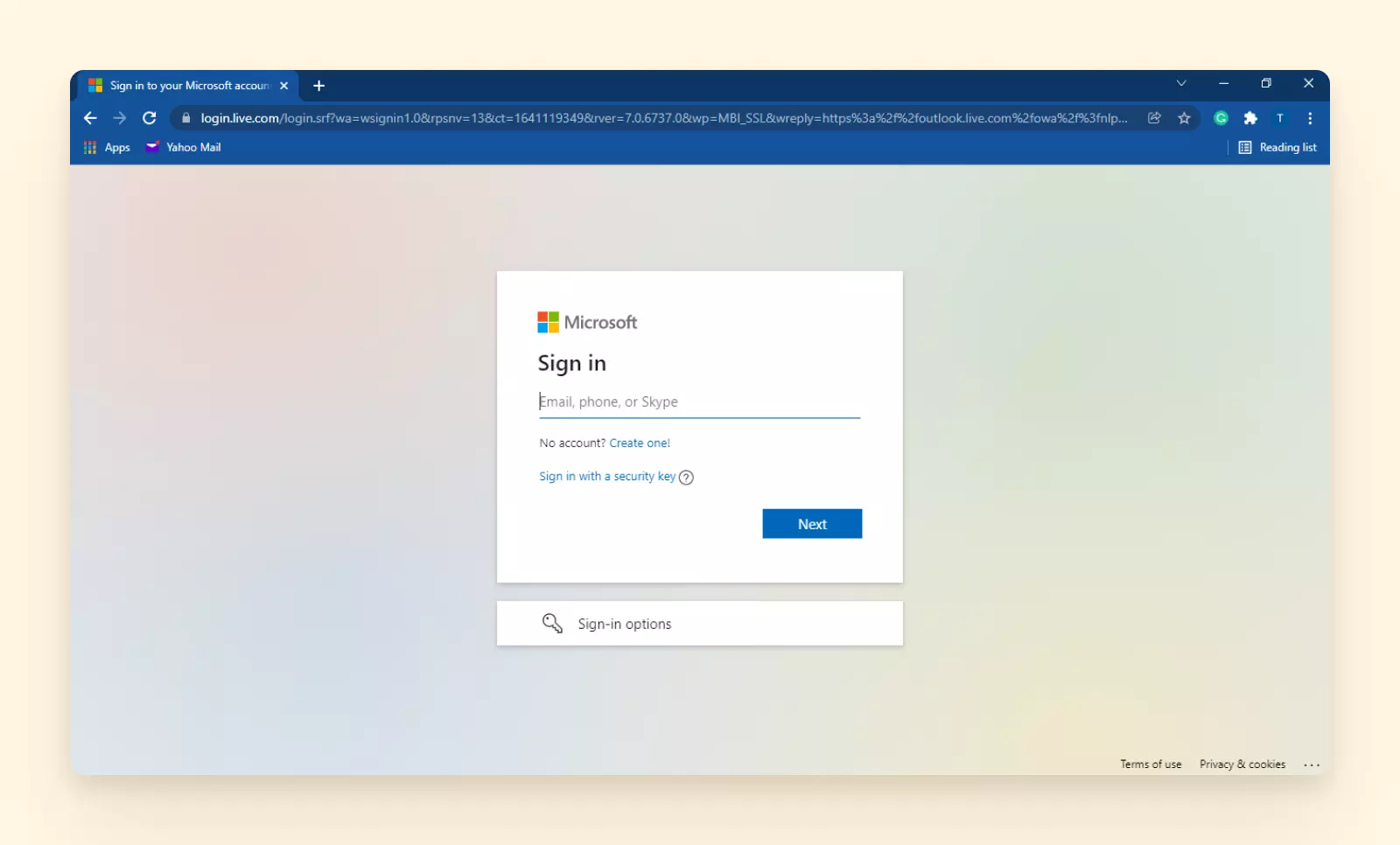Go back using the browser back arrow
This screenshot has height=845, width=1400.
[x=90, y=118]
